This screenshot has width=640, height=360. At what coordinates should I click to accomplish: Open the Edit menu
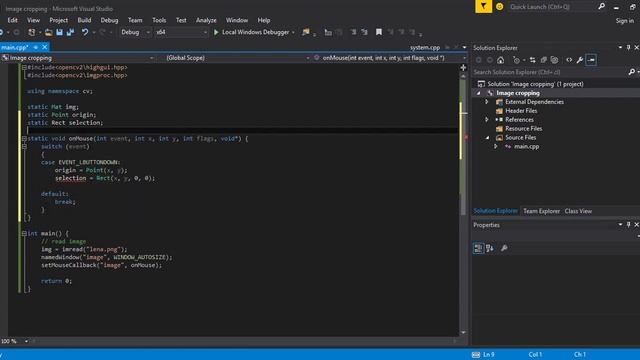13,20
